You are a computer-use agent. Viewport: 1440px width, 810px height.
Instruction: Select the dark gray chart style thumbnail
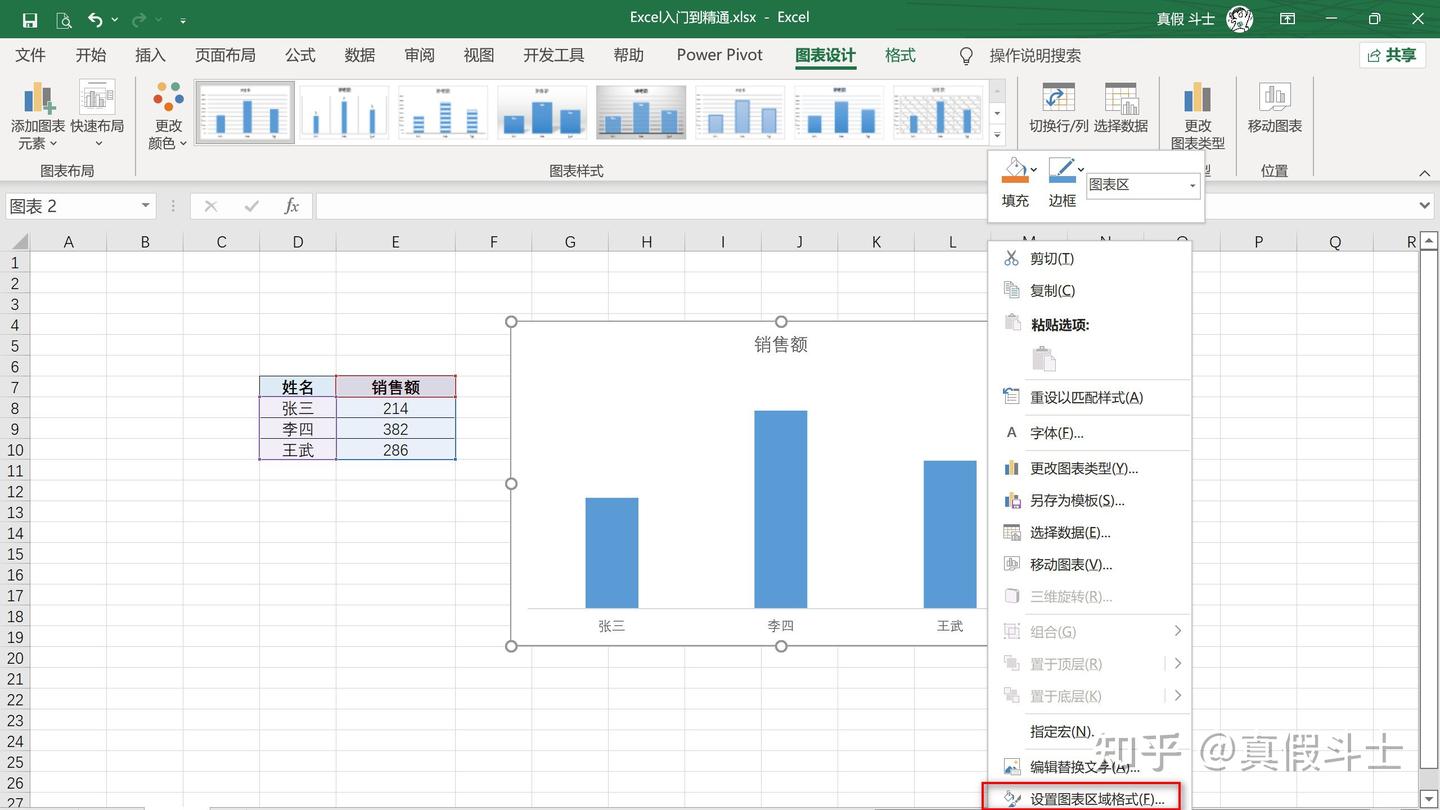(641, 112)
